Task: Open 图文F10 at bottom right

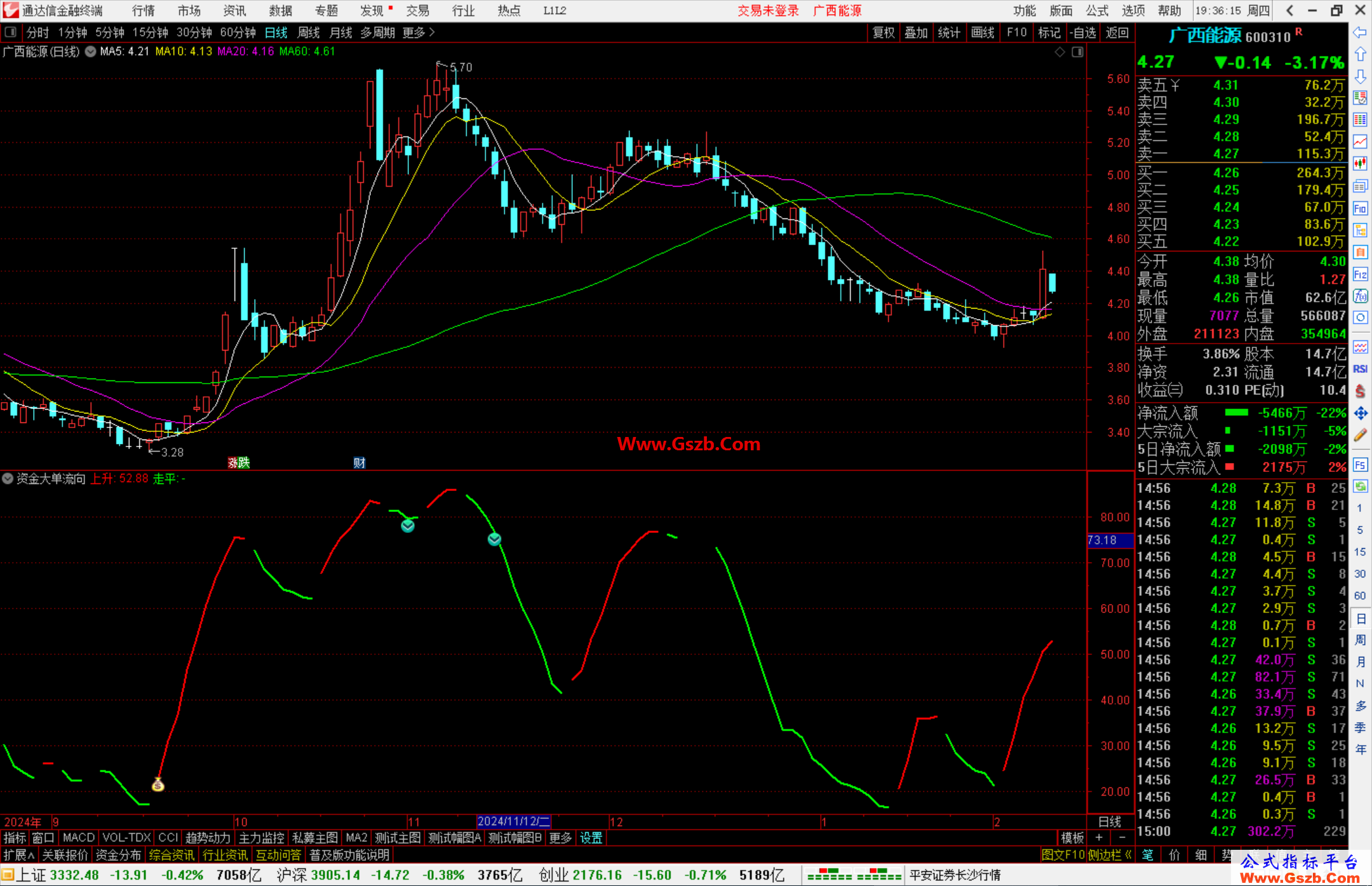Action: coord(1063,855)
